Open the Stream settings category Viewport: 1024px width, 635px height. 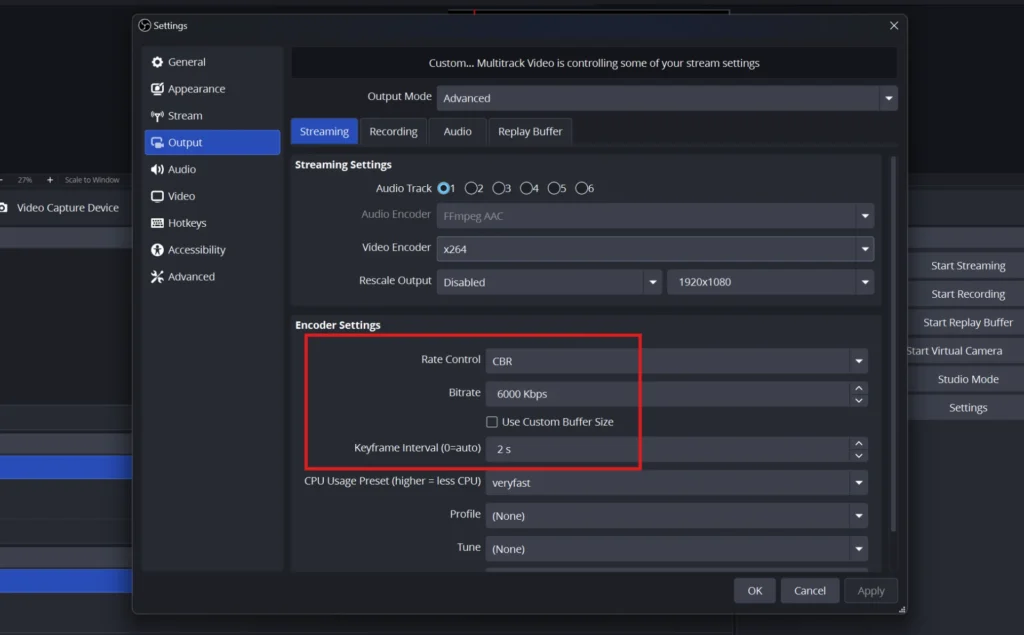(212, 116)
